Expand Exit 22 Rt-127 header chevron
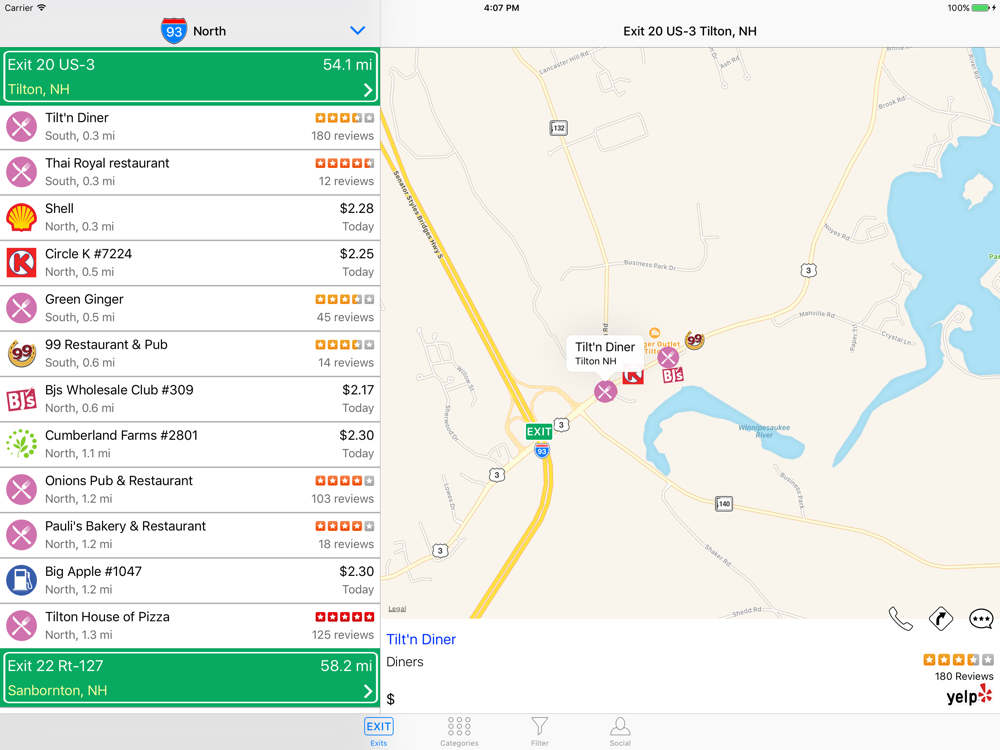This screenshot has width=1000, height=750. tap(368, 691)
